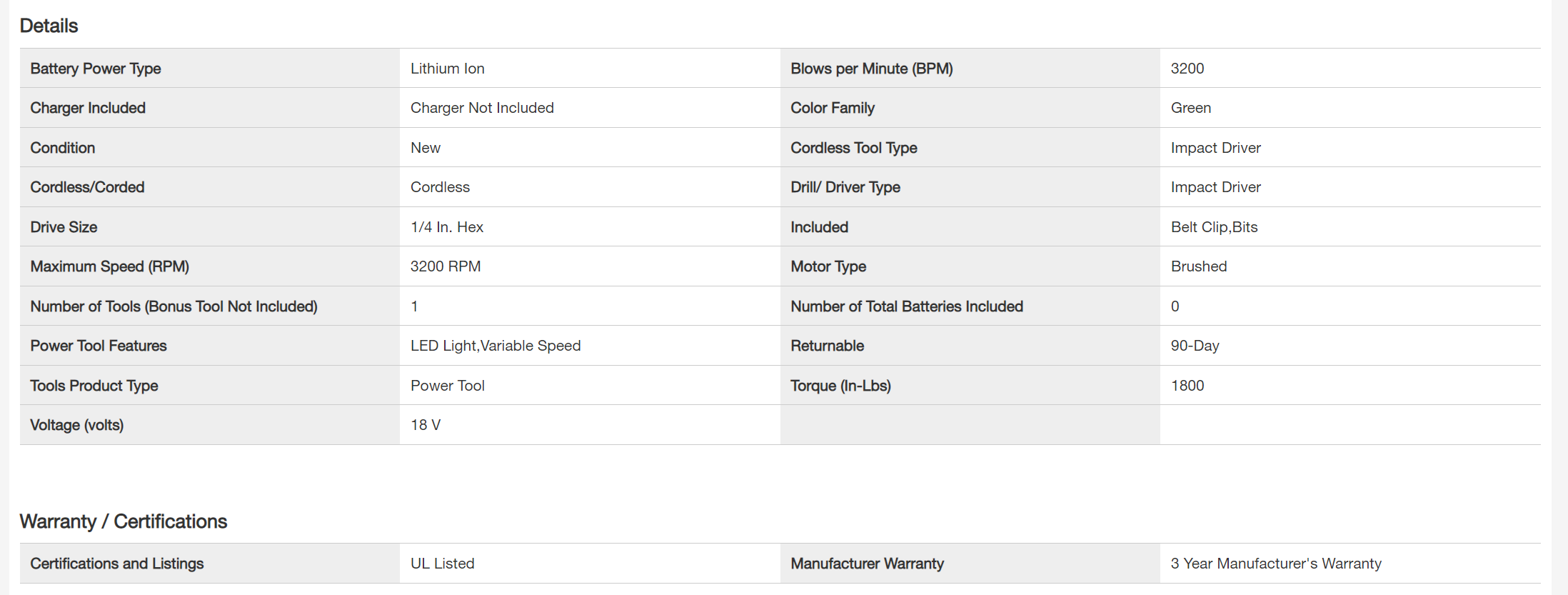Click the 1/4 In. Hex drive size value
1568x595 pixels.
446,227
